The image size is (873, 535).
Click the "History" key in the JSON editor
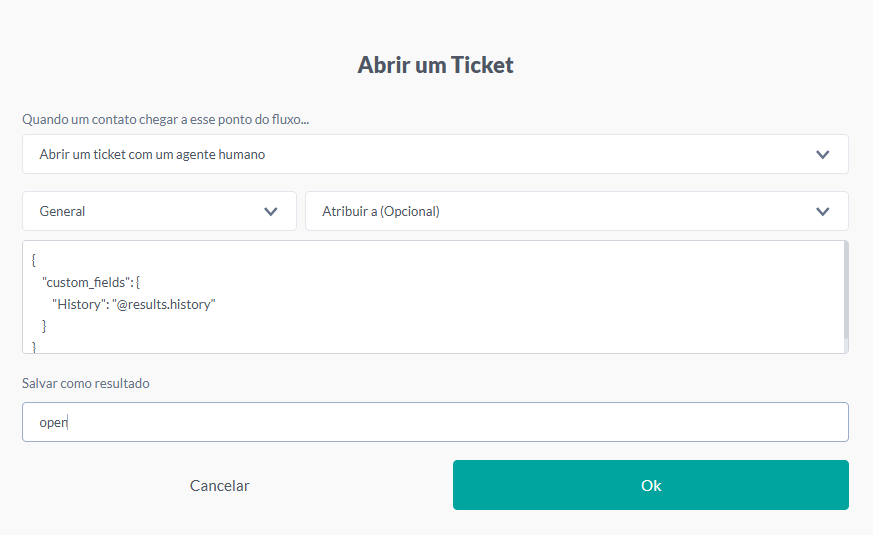click(79, 305)
